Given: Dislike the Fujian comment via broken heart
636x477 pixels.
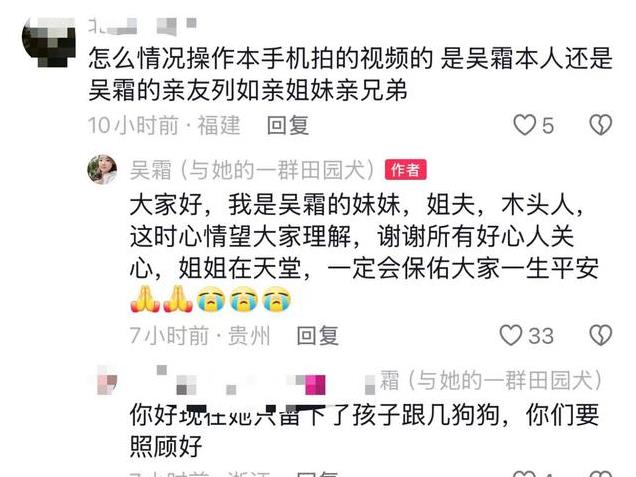Looking at the screenshot, I should coord(601,125).
